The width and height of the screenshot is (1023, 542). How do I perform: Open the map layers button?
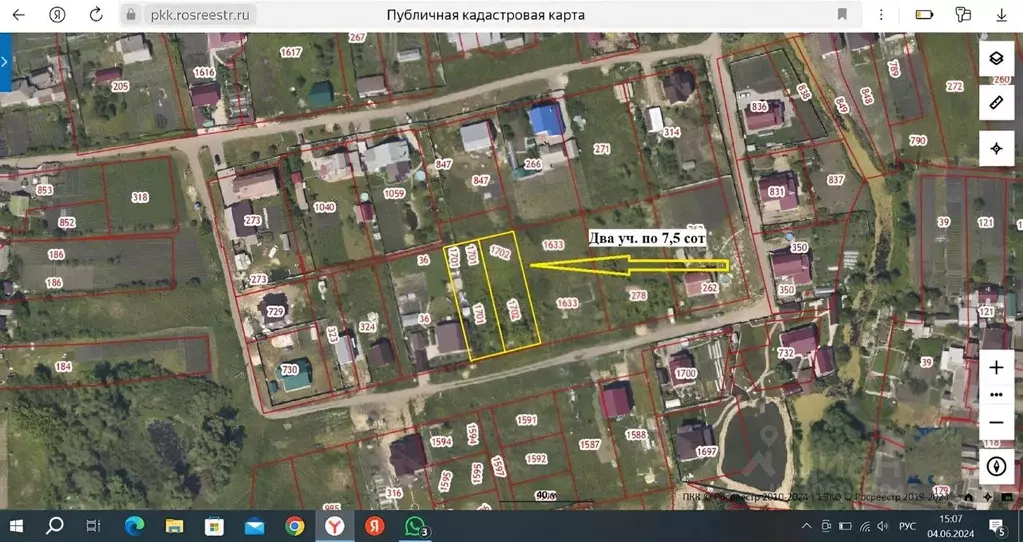pos(996,59)
